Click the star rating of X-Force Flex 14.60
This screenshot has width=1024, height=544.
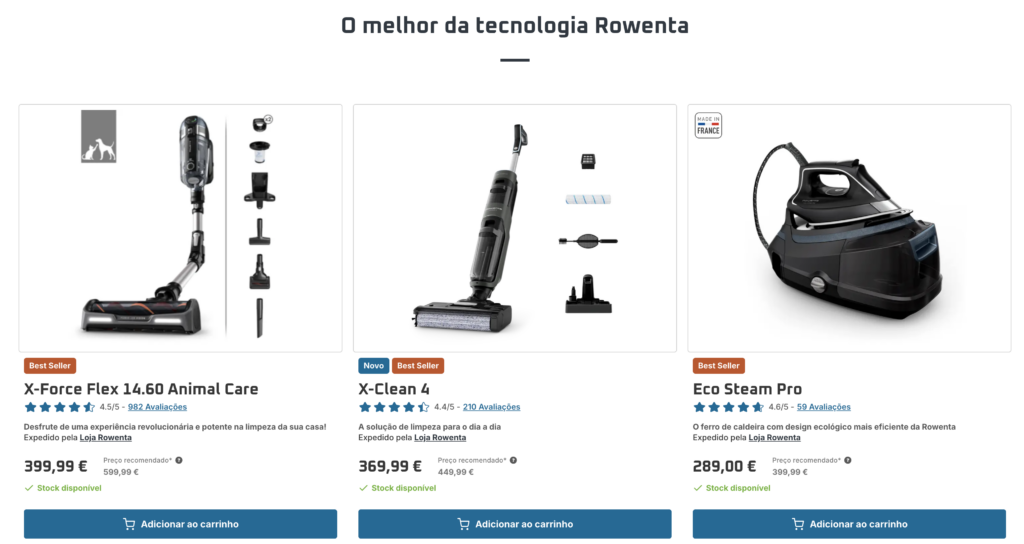pyautogui.click(x=59, y=408)
